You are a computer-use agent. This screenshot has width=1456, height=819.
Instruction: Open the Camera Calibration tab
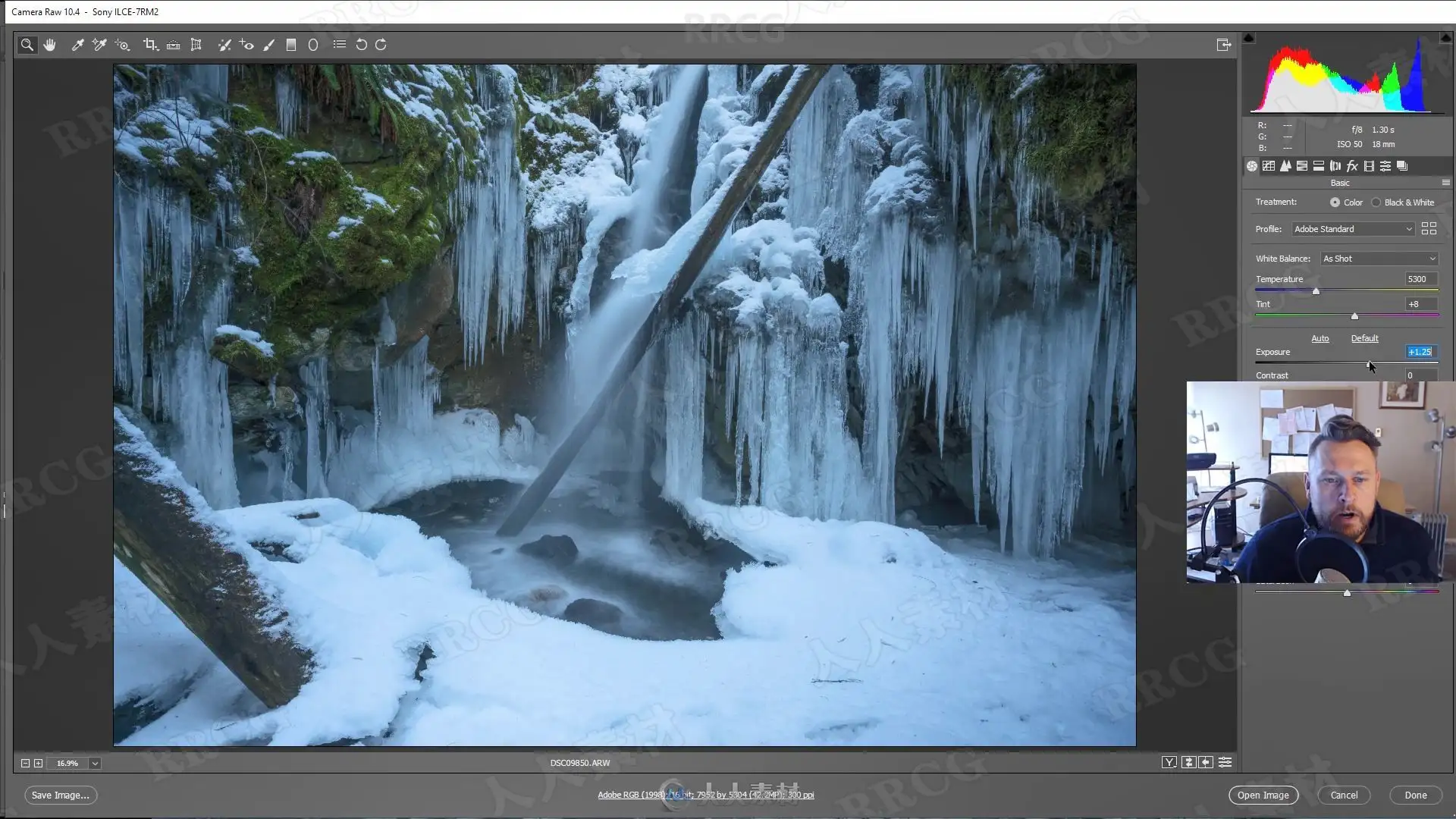pos(1369,166)
